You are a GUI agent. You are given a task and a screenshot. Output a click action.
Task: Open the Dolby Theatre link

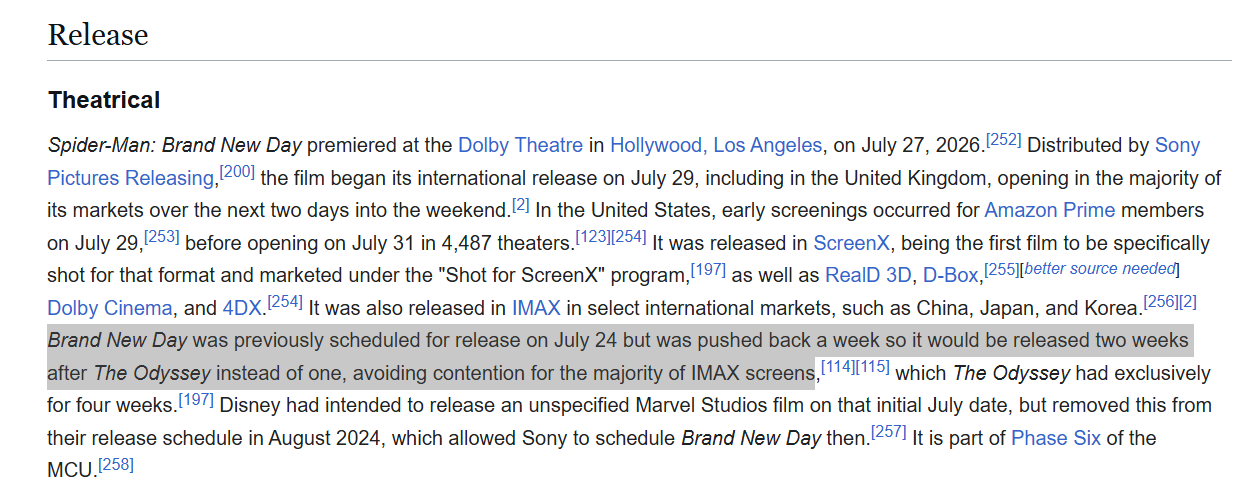[520, 145]
